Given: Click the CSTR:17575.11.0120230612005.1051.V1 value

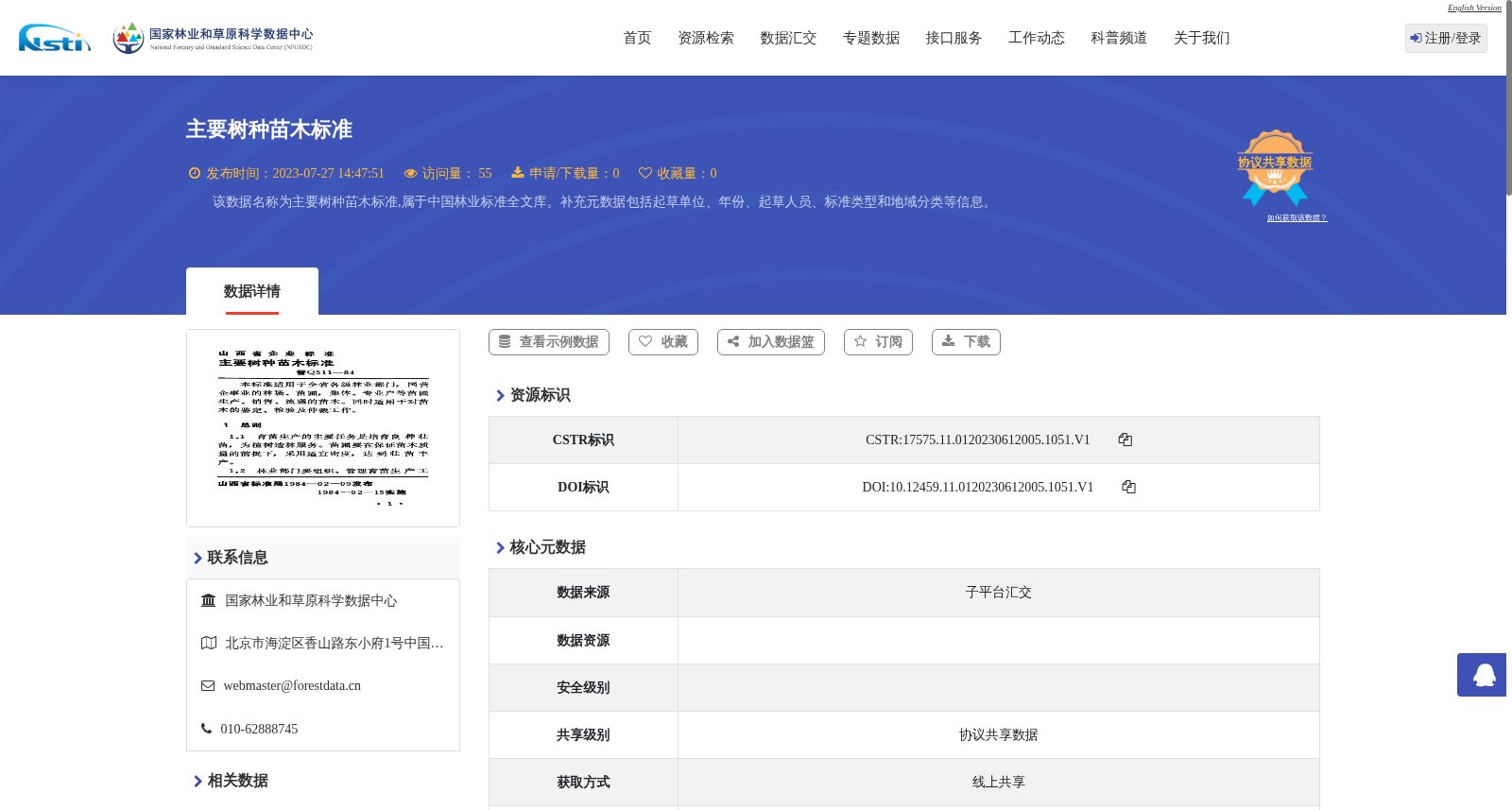Looking at the screenshot, I should click(978, 439).
